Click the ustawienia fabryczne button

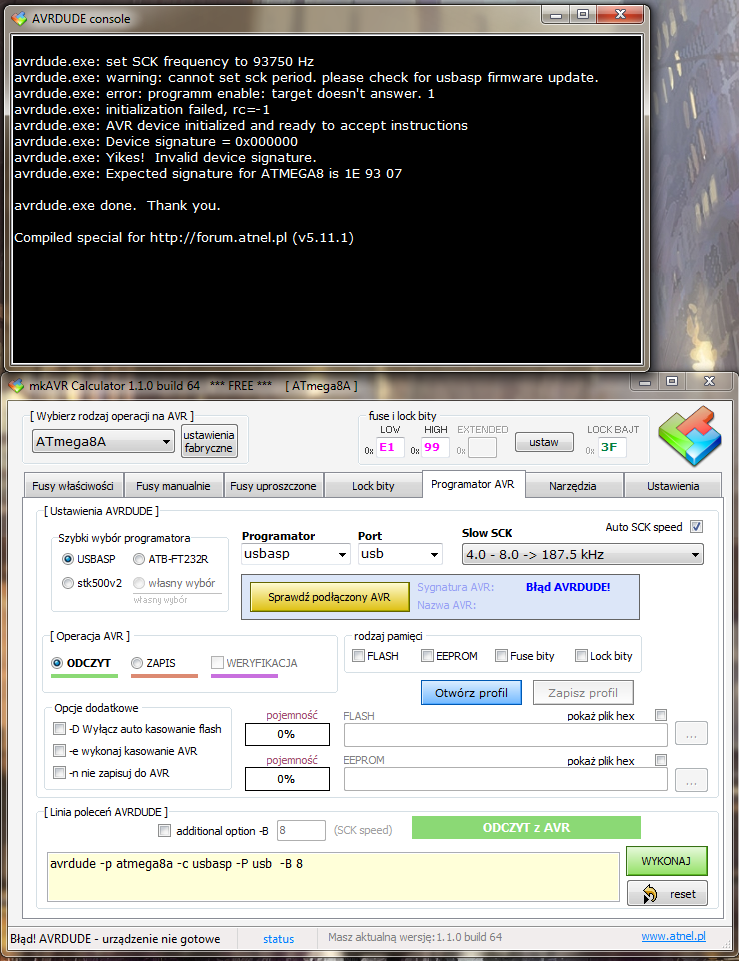(x=209, y=441)
